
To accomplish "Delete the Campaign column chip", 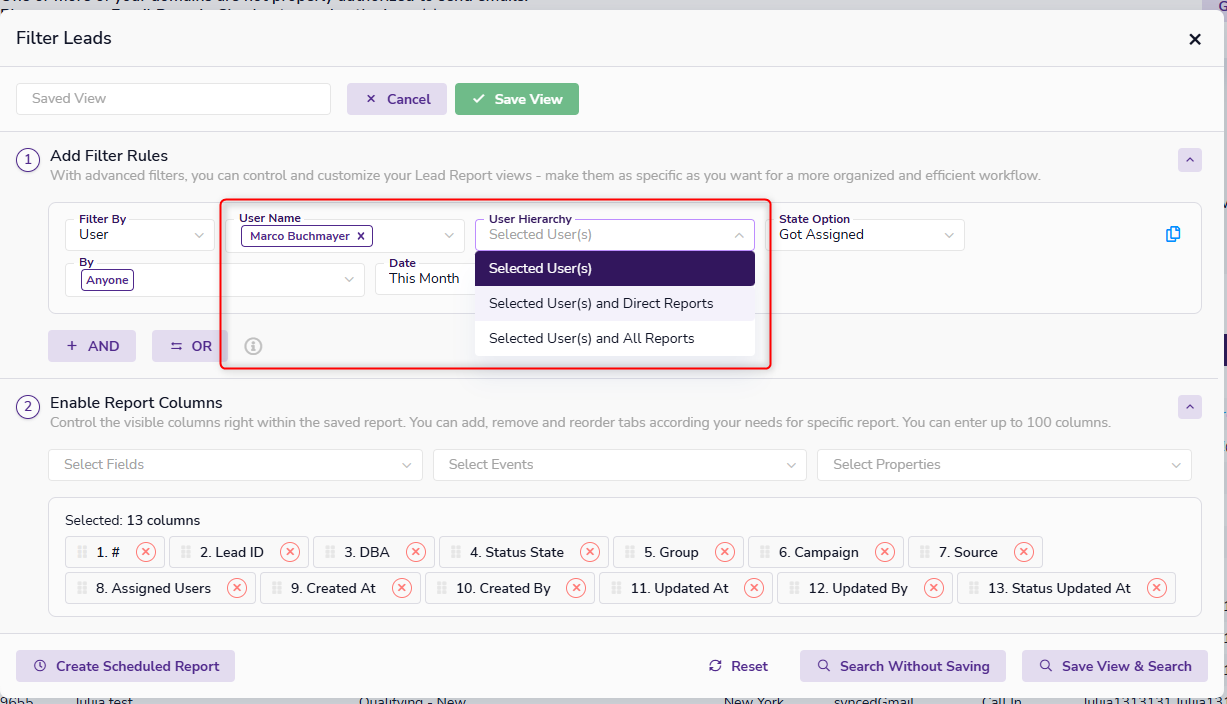I will click(885, 552).
